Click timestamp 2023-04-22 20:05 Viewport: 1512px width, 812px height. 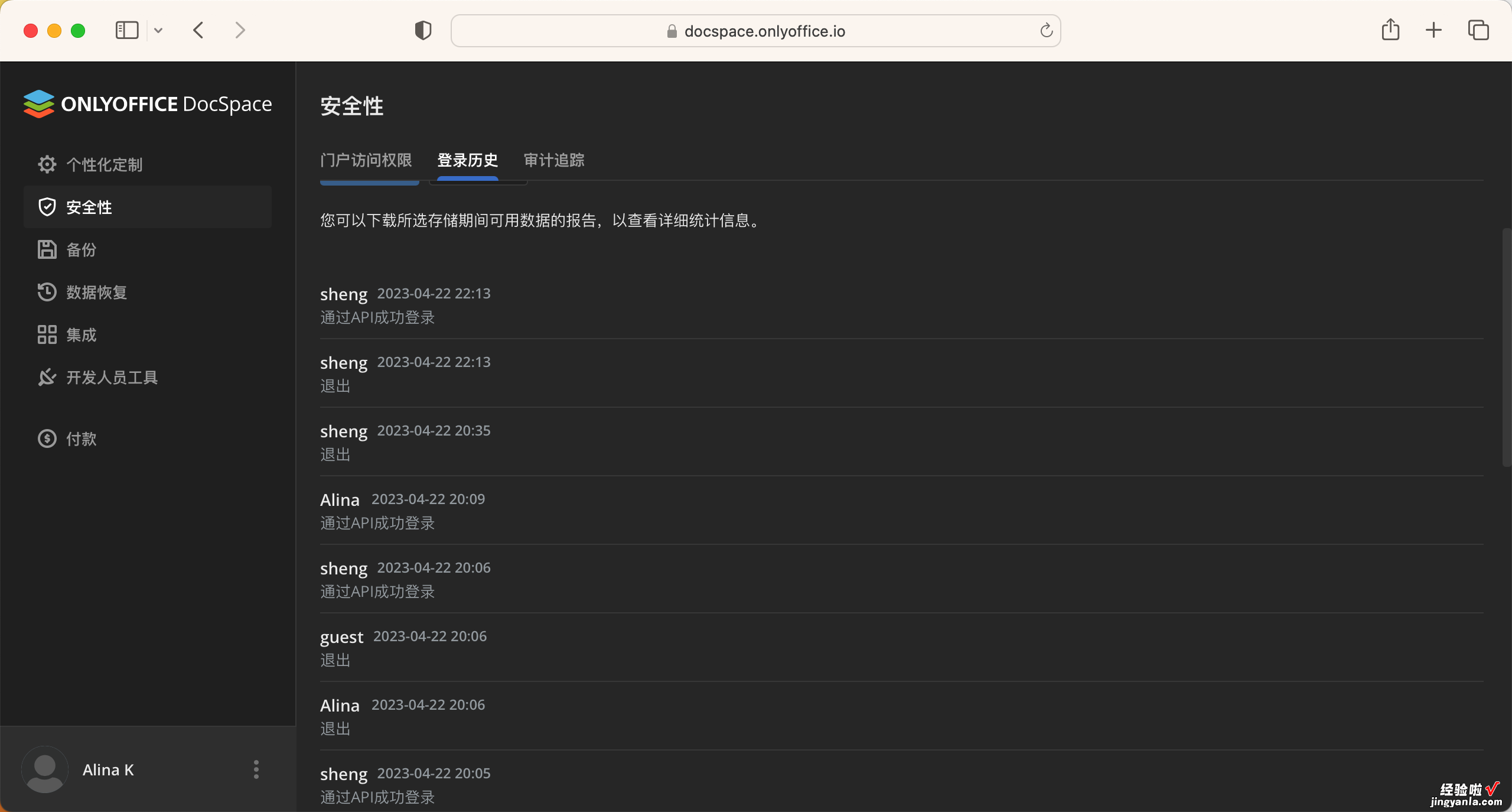434,774
